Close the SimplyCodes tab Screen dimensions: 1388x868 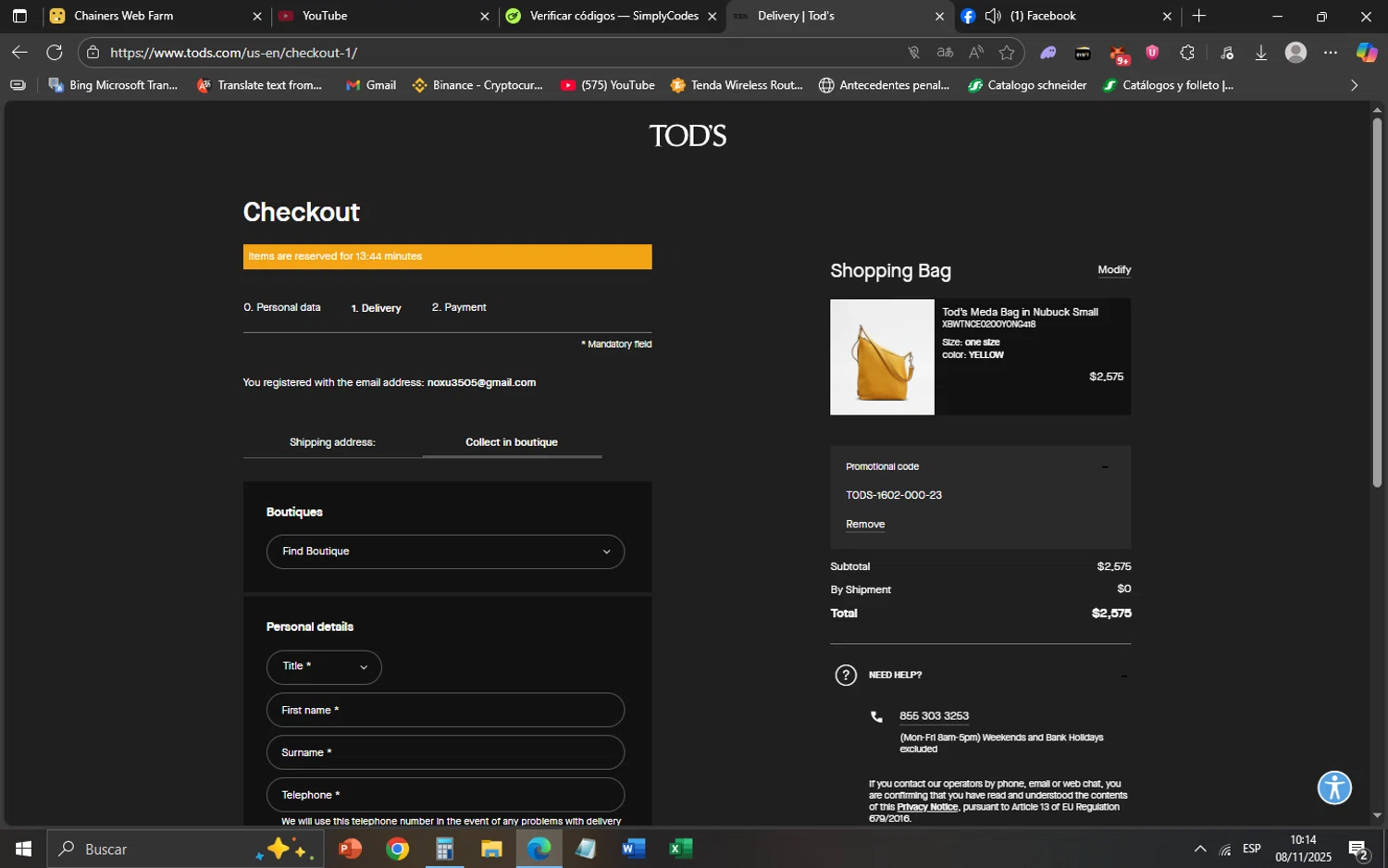pyautogui.click(x=712, y=16)
